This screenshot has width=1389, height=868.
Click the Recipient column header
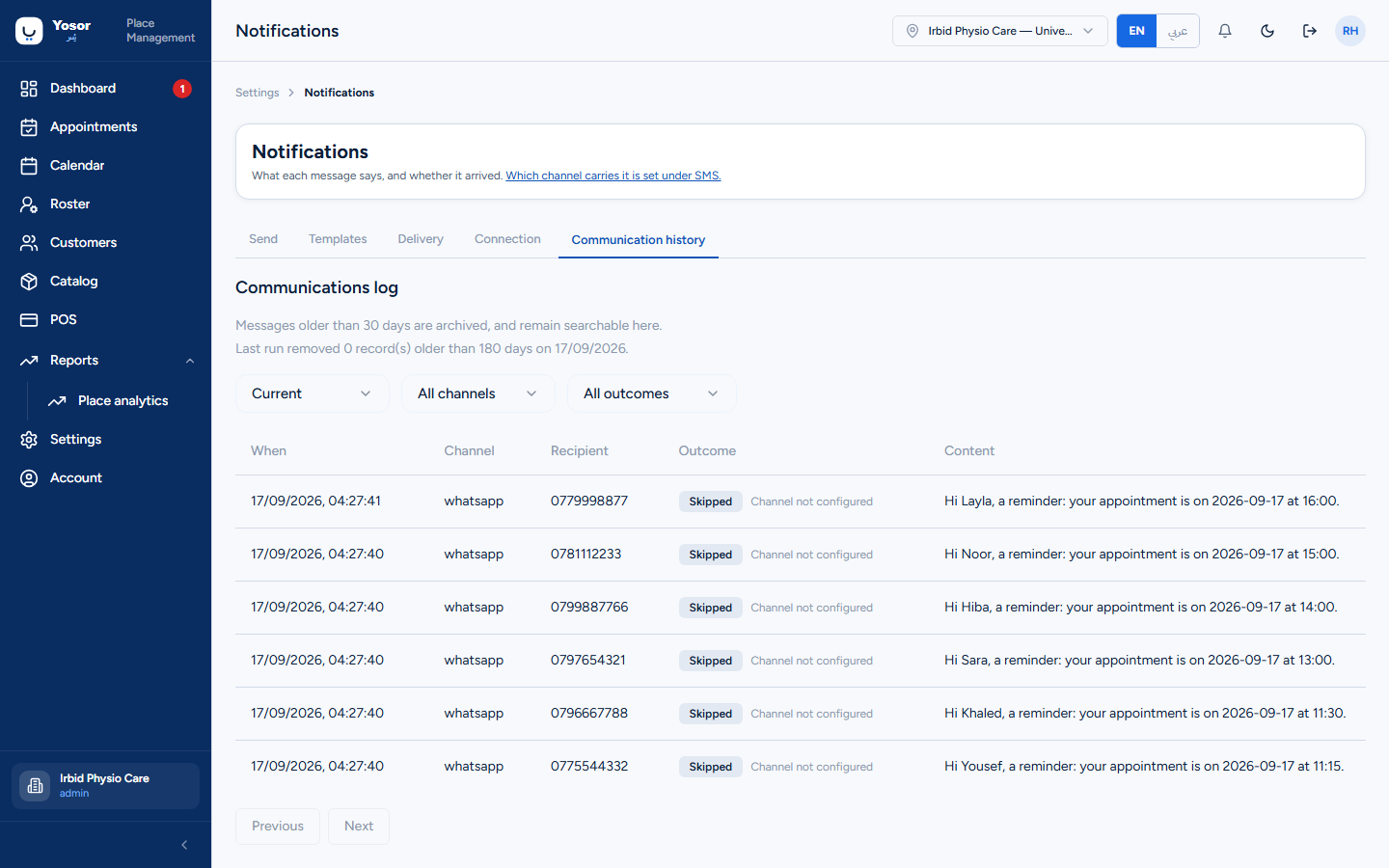pyautogui.click(x=580, y=451)
